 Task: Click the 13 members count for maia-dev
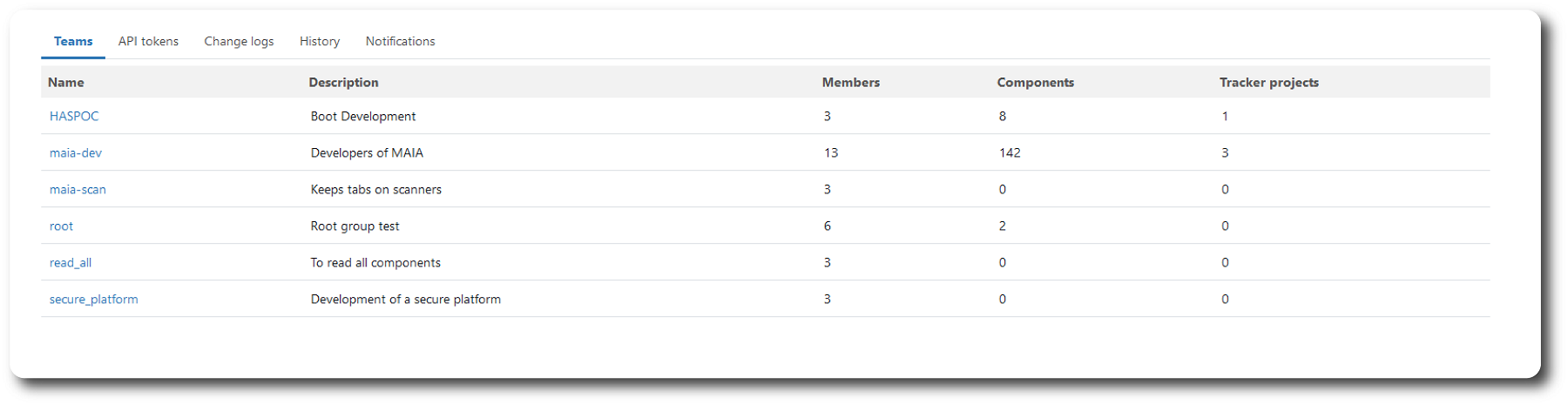pyautogui.click(x=831, y=153)
